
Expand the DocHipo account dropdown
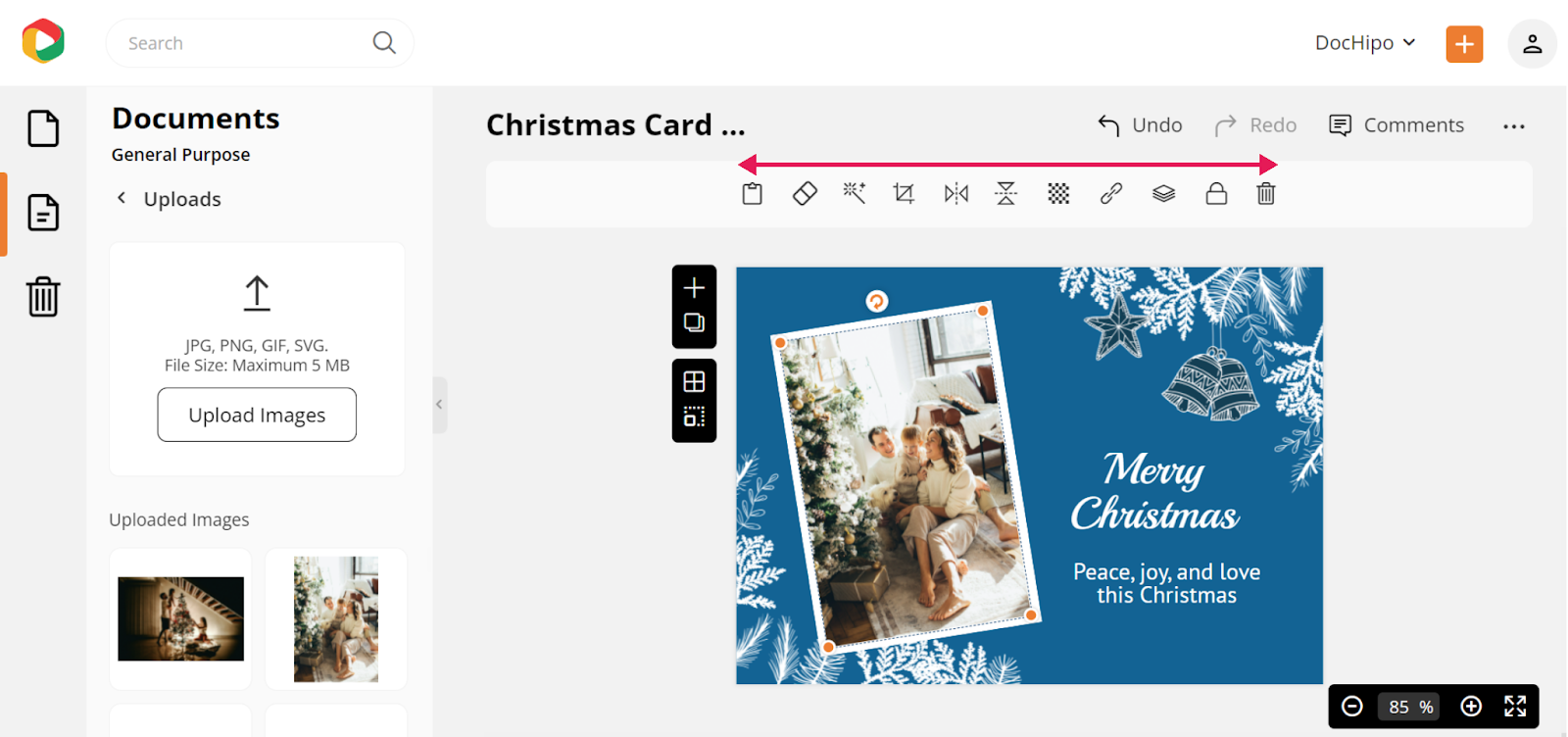(1365, 43)
